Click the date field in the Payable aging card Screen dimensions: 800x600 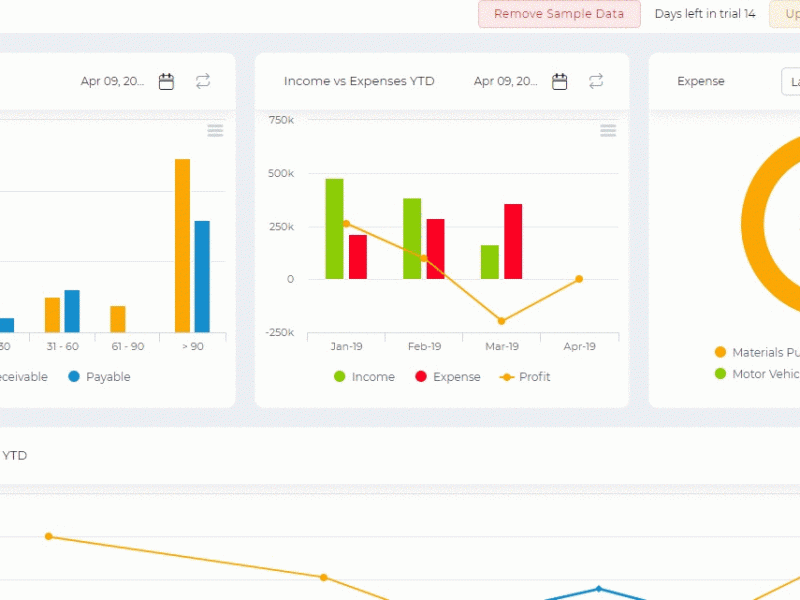pos(112,81)
